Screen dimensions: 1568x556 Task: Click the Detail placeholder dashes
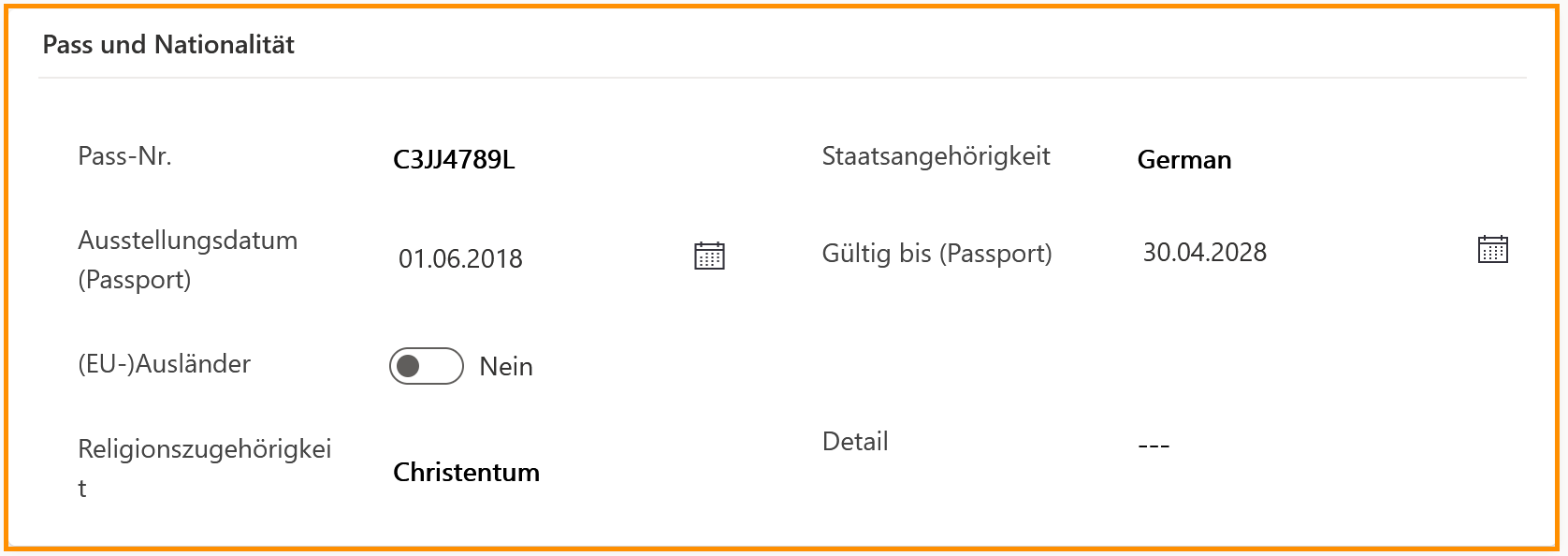[1154, 446]
